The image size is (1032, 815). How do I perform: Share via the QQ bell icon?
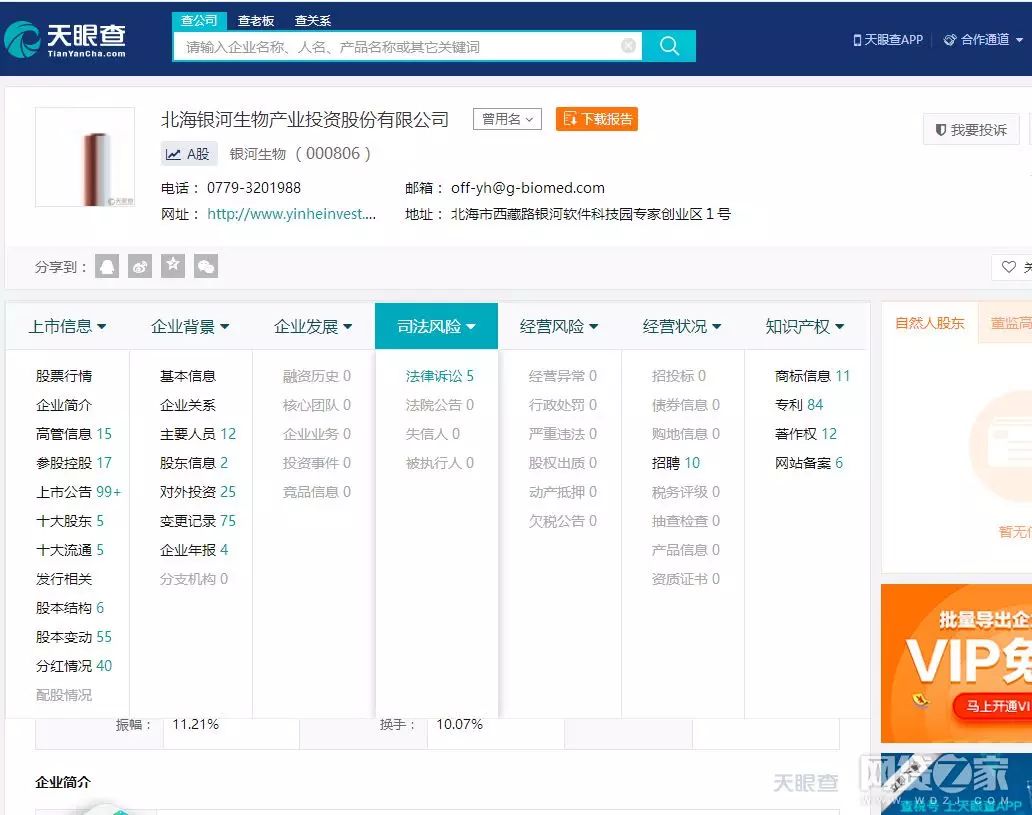point(107,266)
